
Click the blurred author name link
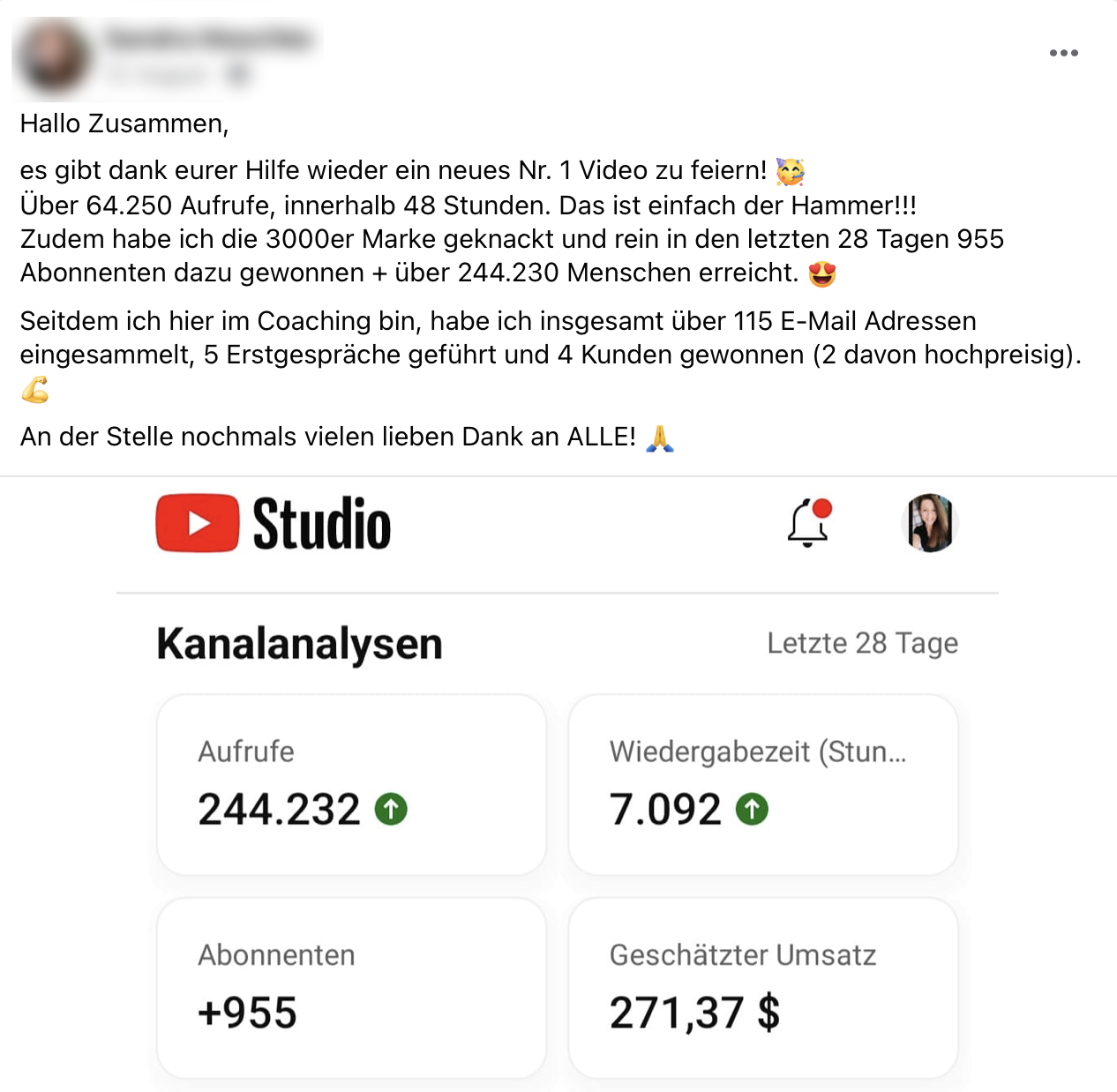(x=209, y=39)
